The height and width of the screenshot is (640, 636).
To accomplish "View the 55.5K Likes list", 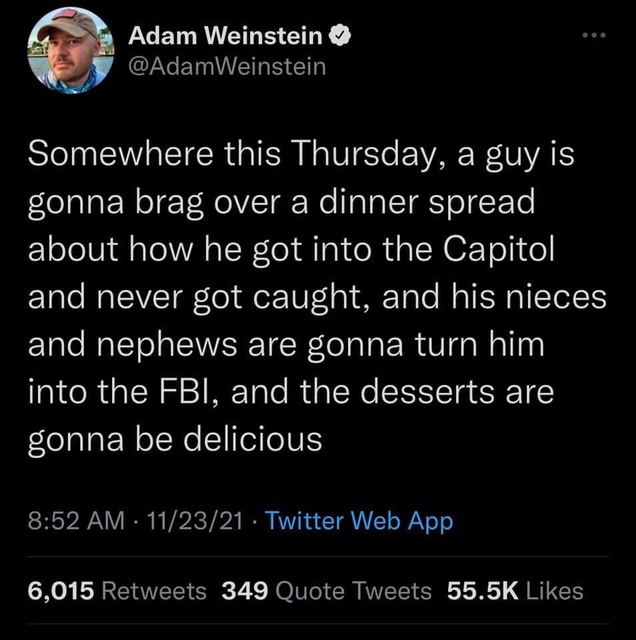I will tap(515, 591).
